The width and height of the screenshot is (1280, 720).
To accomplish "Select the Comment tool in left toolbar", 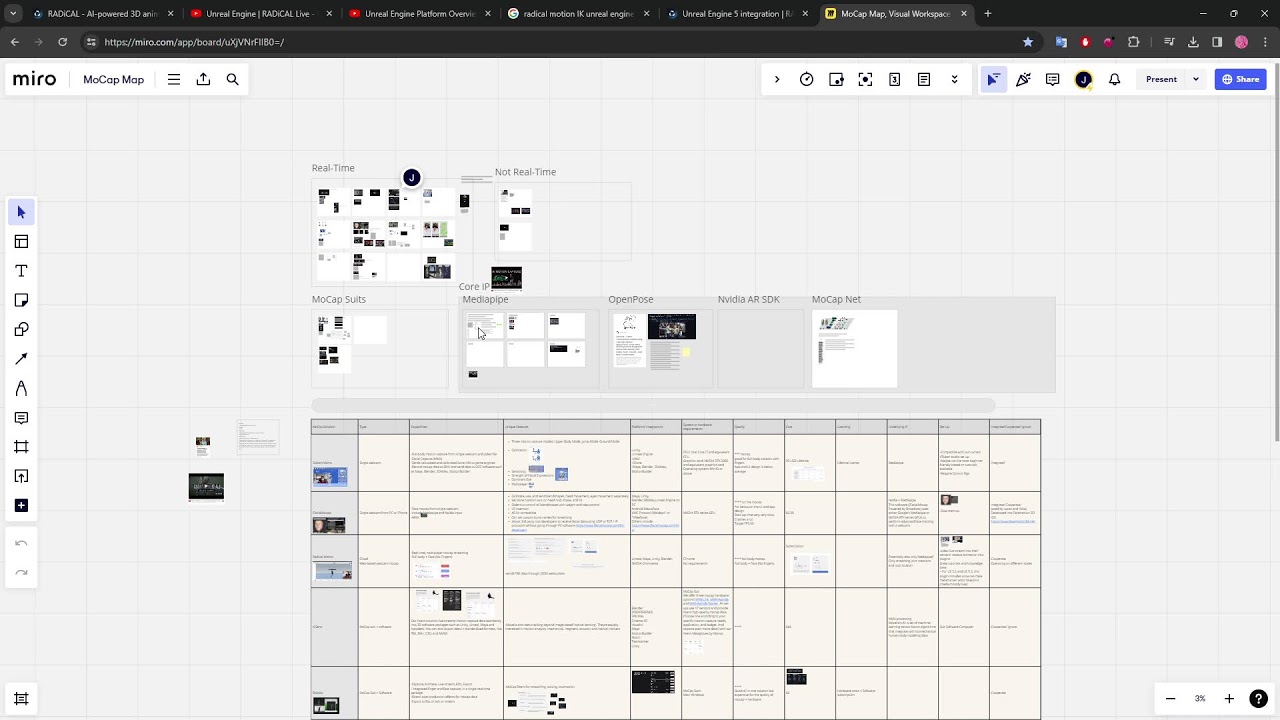I will pos(21,417).
